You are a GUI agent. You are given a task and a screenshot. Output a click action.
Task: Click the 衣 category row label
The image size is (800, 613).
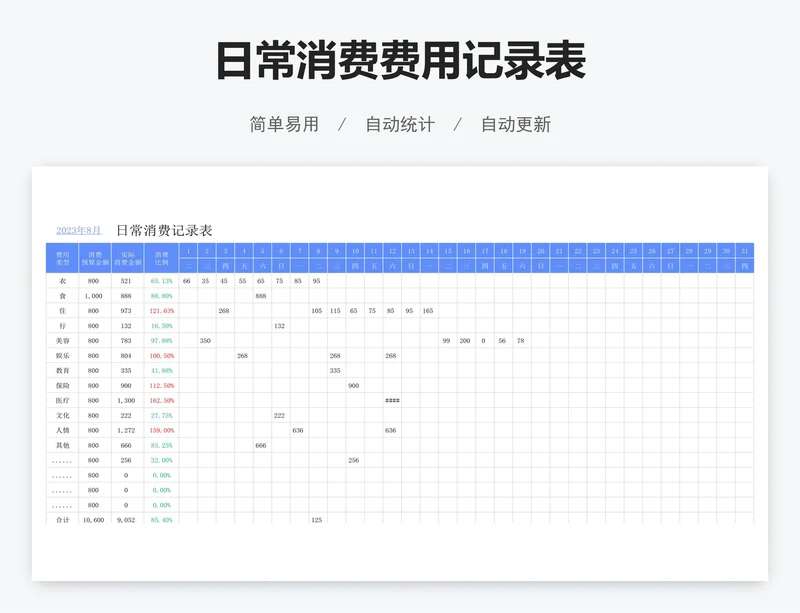62,281
